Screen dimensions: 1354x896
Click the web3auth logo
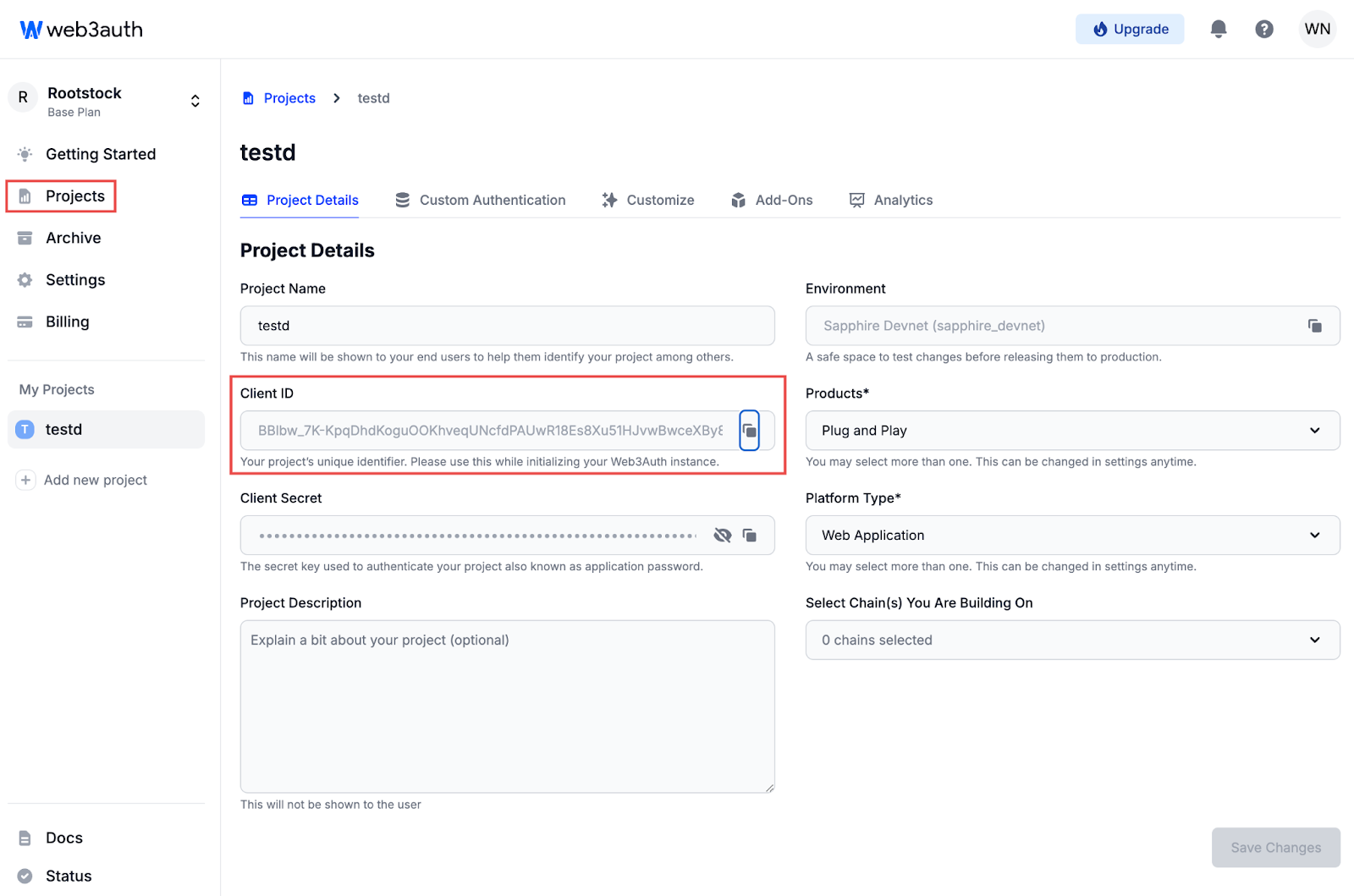(x=81, y=30)
